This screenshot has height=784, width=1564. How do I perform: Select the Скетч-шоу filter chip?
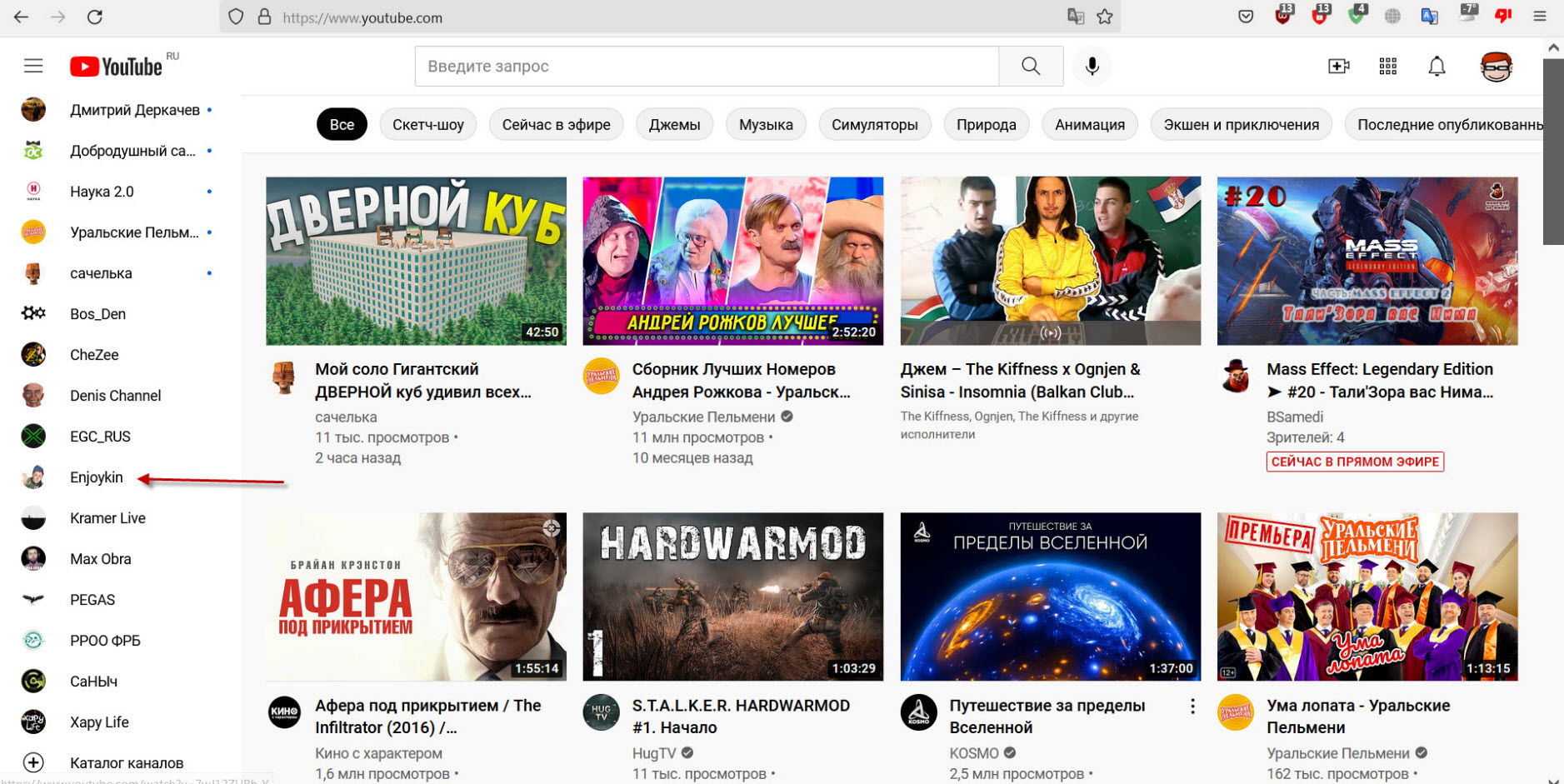click(x=428, y=125)
